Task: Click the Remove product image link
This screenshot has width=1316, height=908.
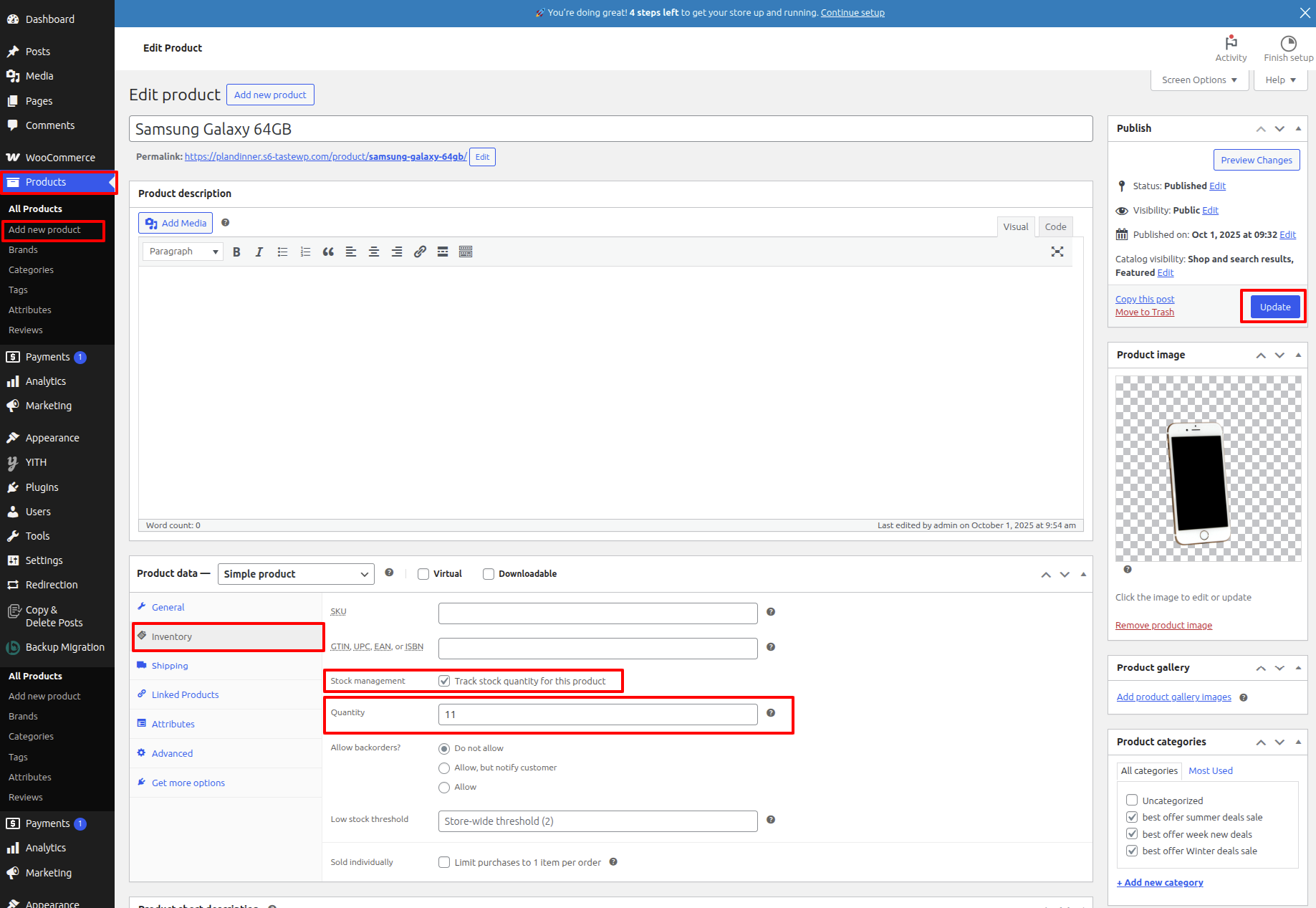Action: click(x=1163, y=626)
